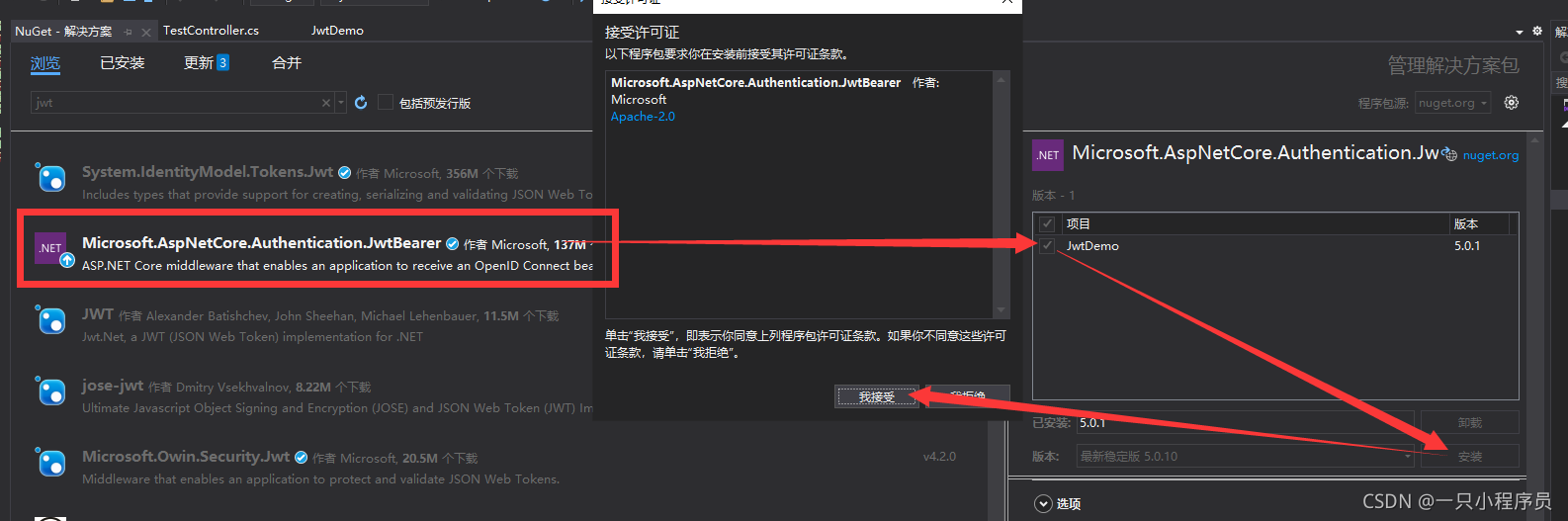Click the verified badge next to Microsoft.AspNetCore.Authentication.JwtBearer

[x=453, y=244]
